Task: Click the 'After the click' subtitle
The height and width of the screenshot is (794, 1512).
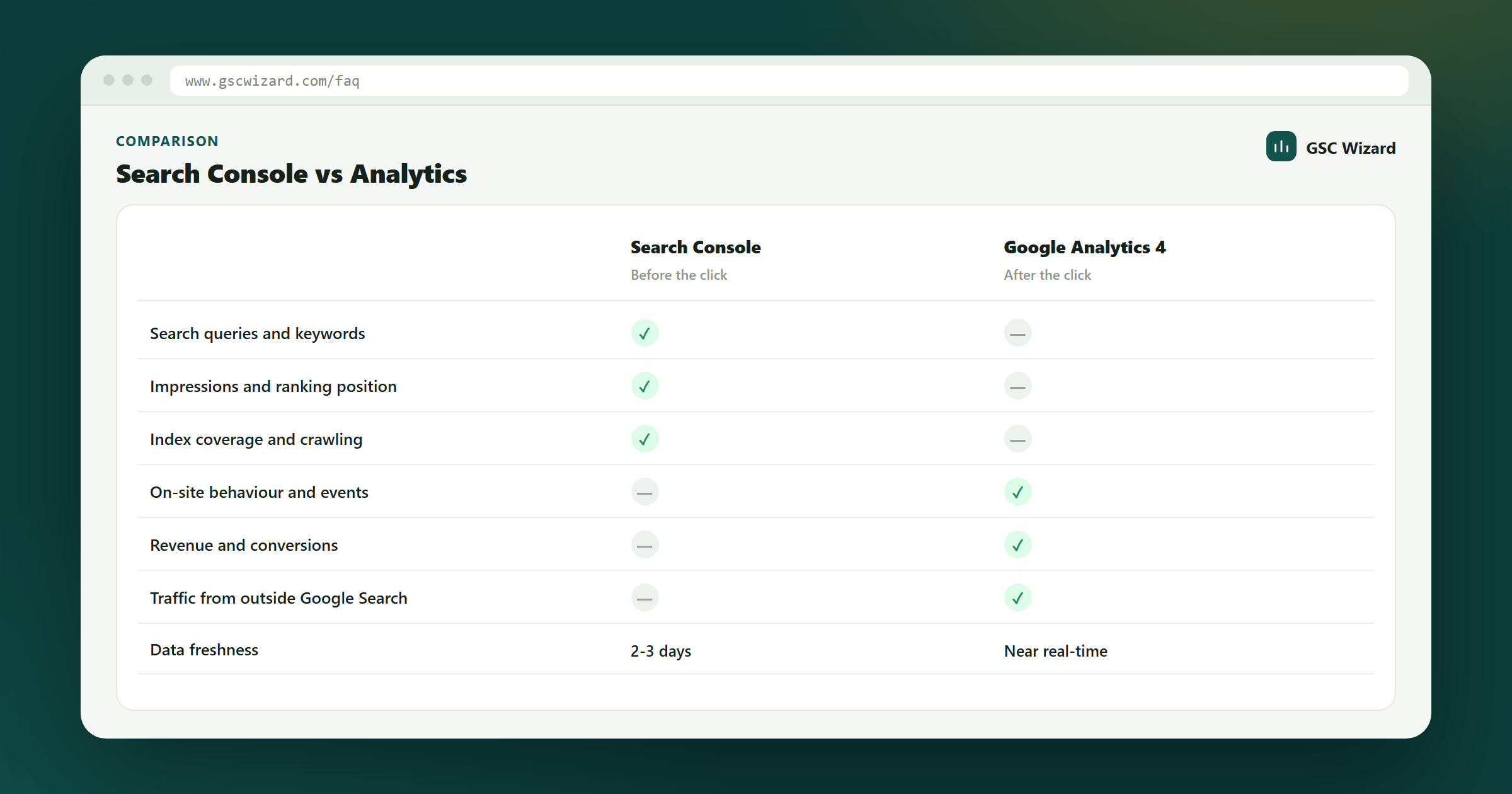Action: pos(1047,275)
